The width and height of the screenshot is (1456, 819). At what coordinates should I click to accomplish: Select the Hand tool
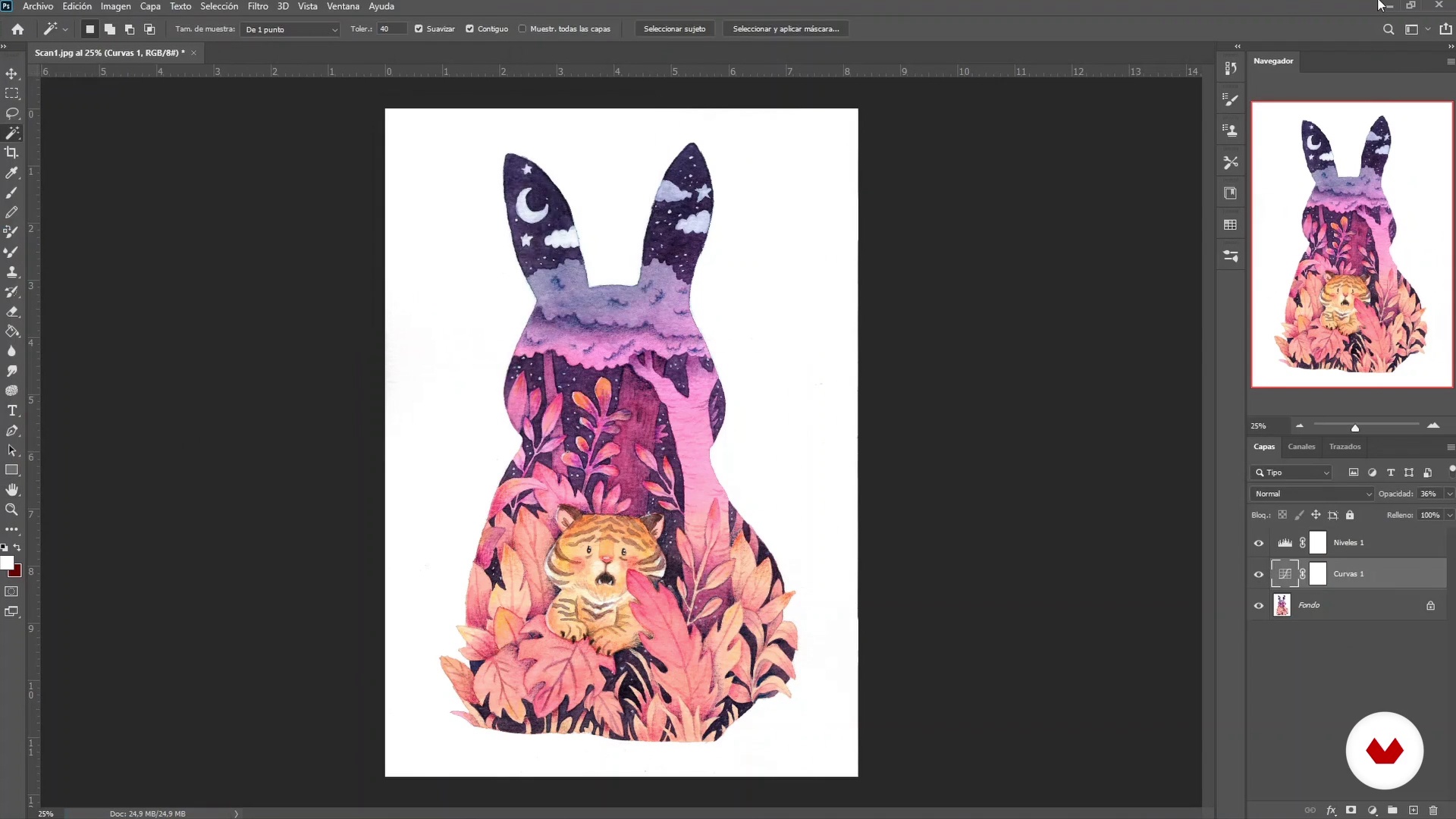click(x=12, y=490)
